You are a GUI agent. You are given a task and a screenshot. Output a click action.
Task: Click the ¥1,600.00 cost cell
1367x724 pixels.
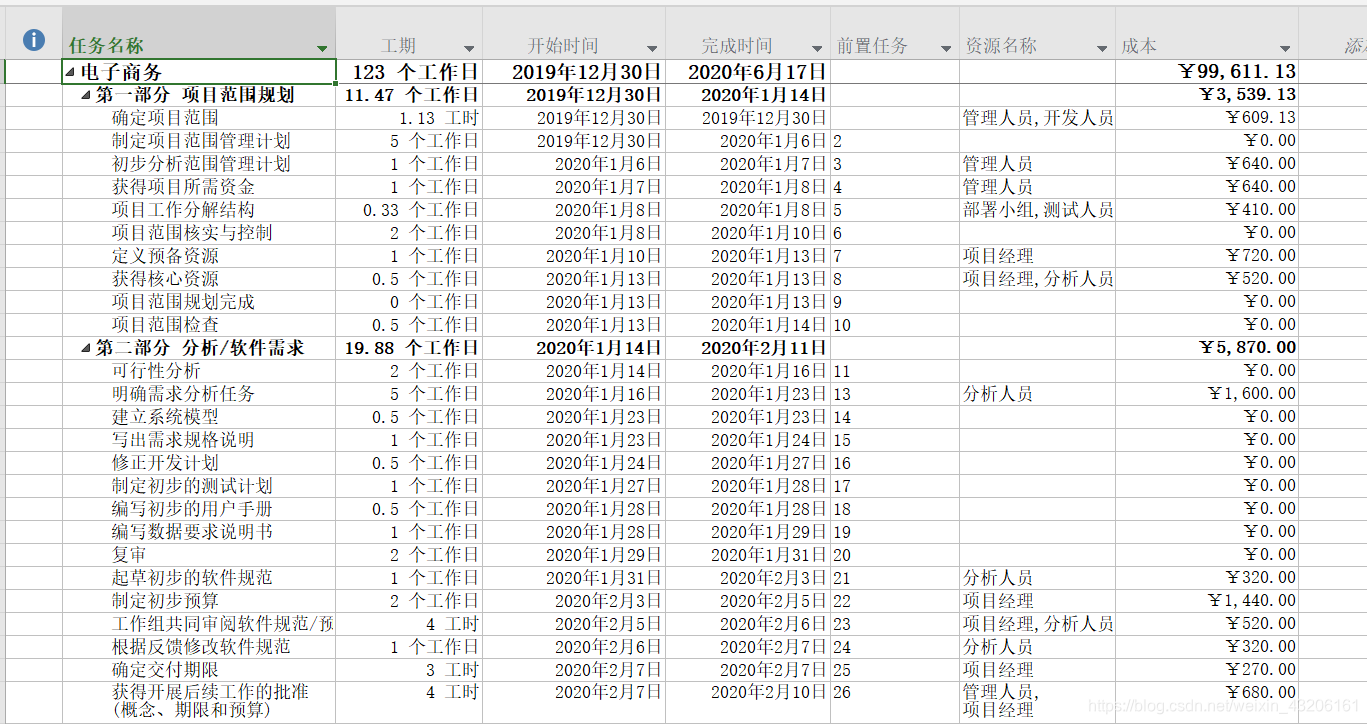click(1207, 394)
